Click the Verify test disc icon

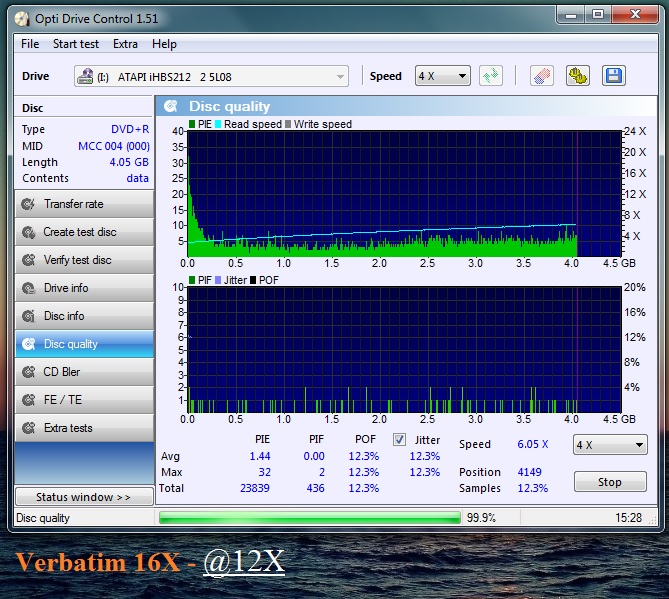29,260
